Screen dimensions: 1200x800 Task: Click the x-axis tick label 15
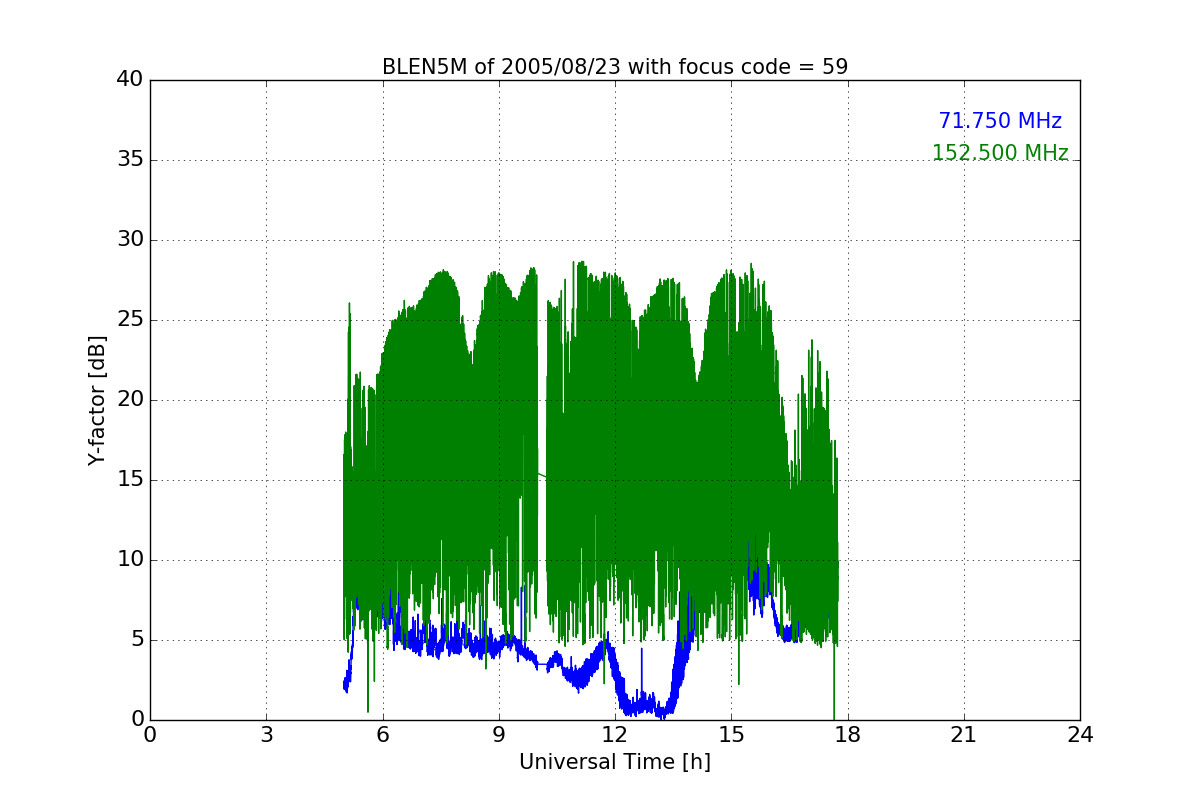pyautogui.click(x=731, y=735)
